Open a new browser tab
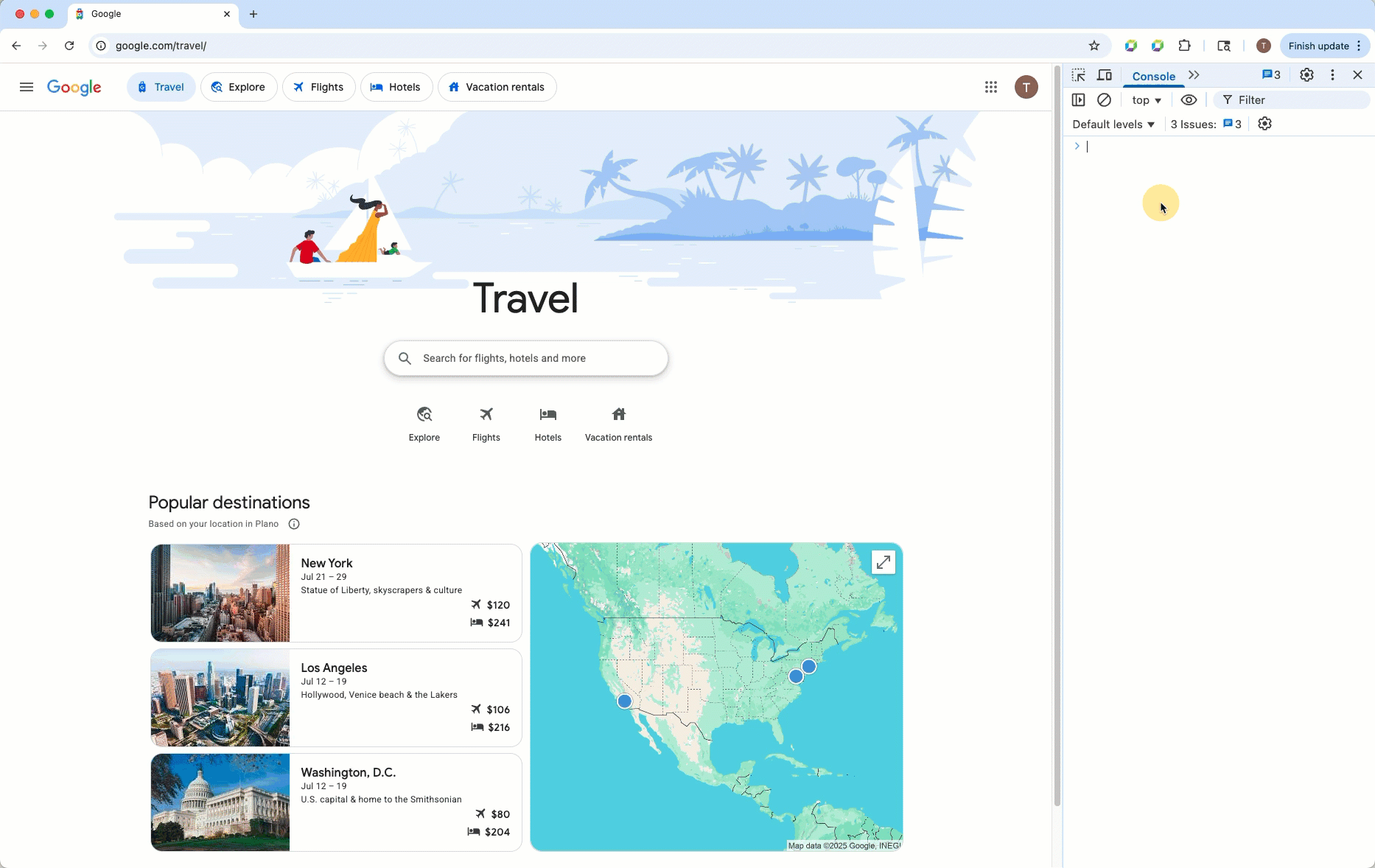This screenshot has height=868, width=1375. 253,14
